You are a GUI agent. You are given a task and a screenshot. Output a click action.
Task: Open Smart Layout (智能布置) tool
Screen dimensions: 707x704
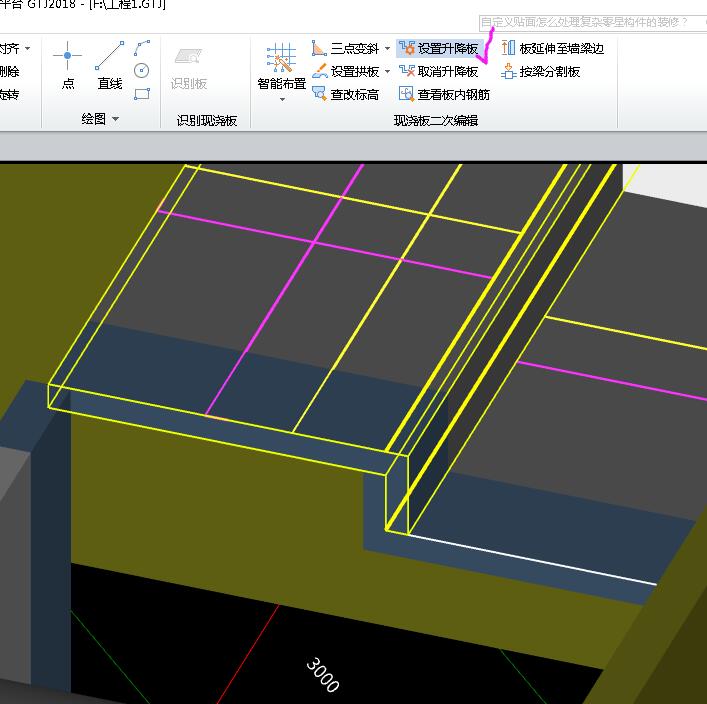tap(281, 66)
